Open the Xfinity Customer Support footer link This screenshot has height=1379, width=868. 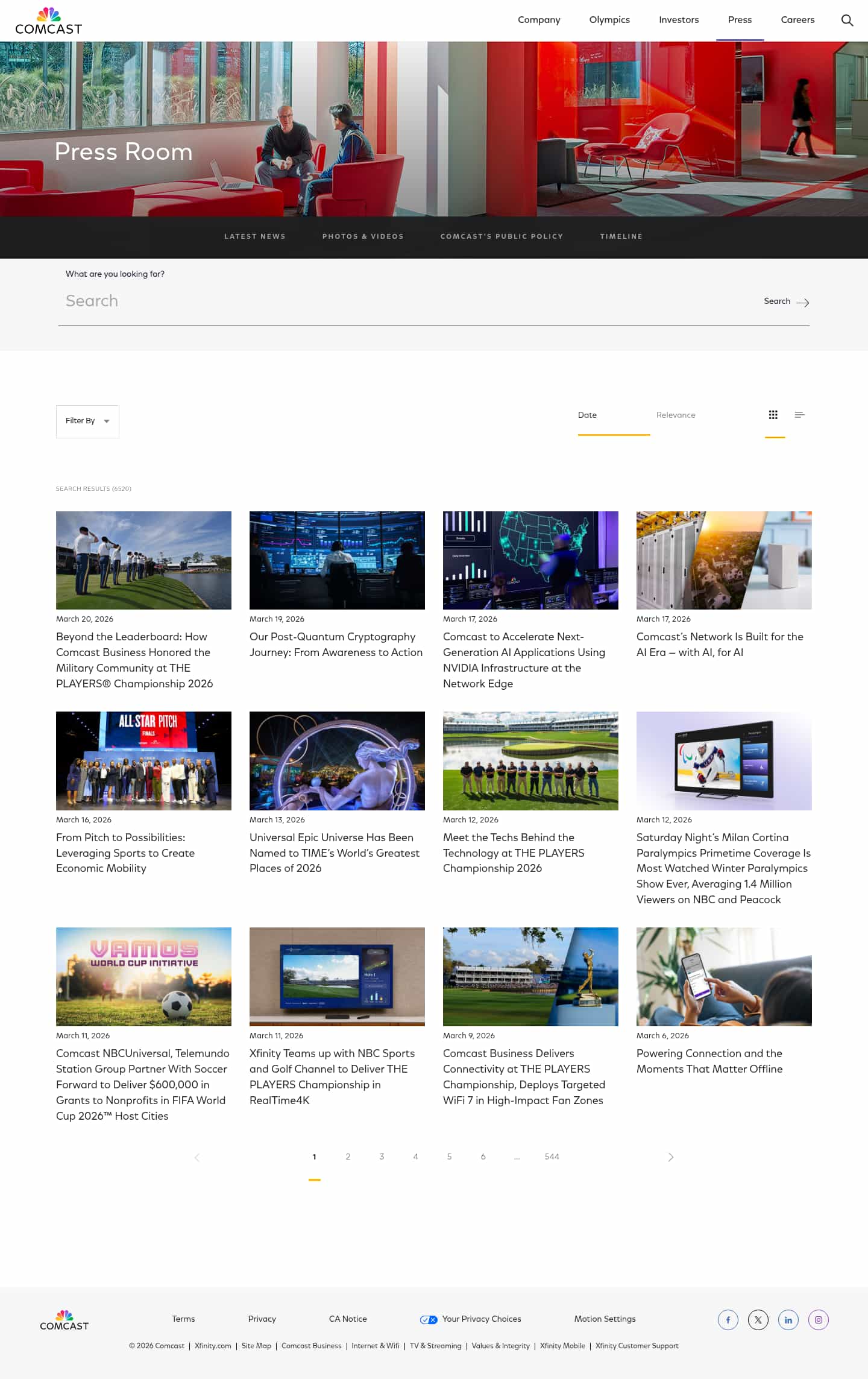637,1346
